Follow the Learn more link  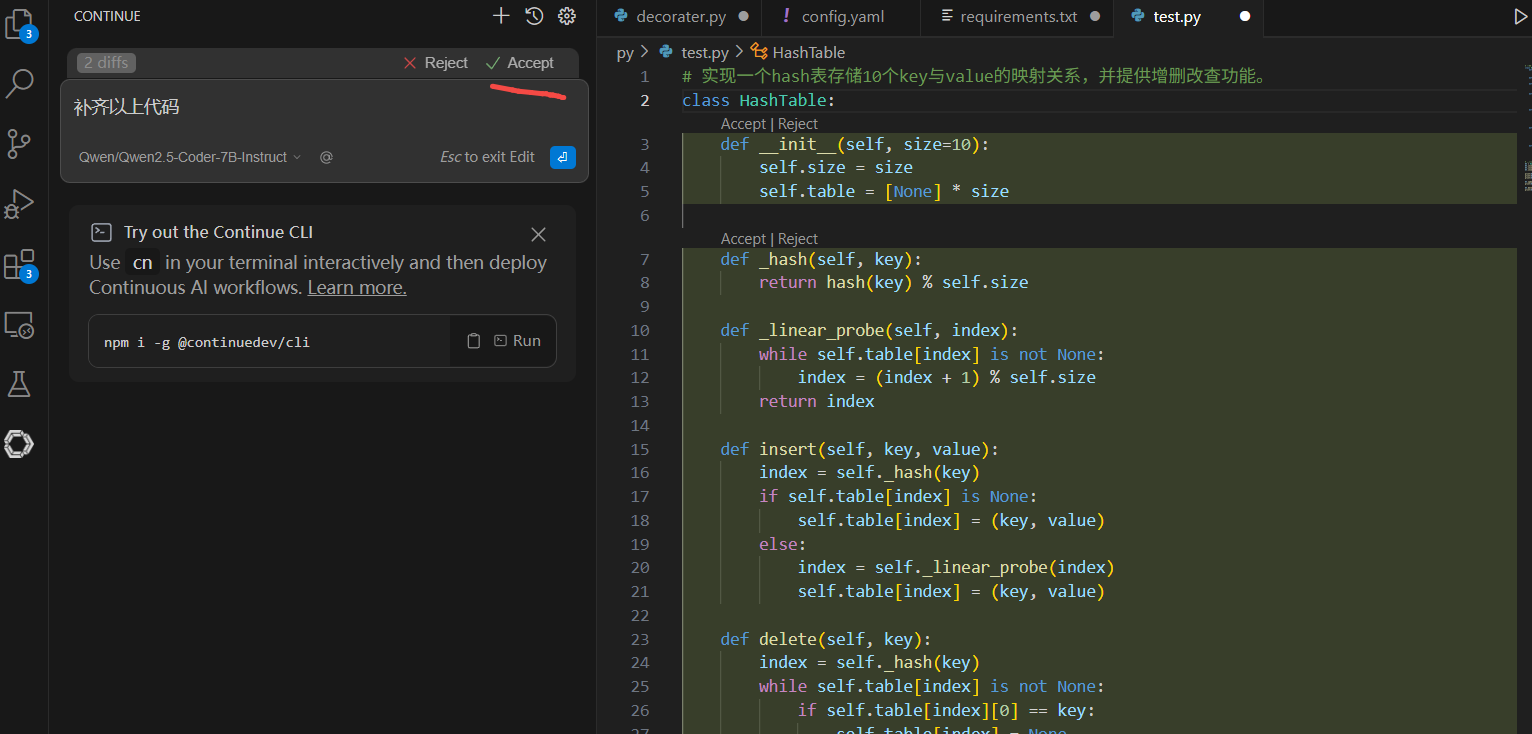pyautogui.click(x=357, y=288)
